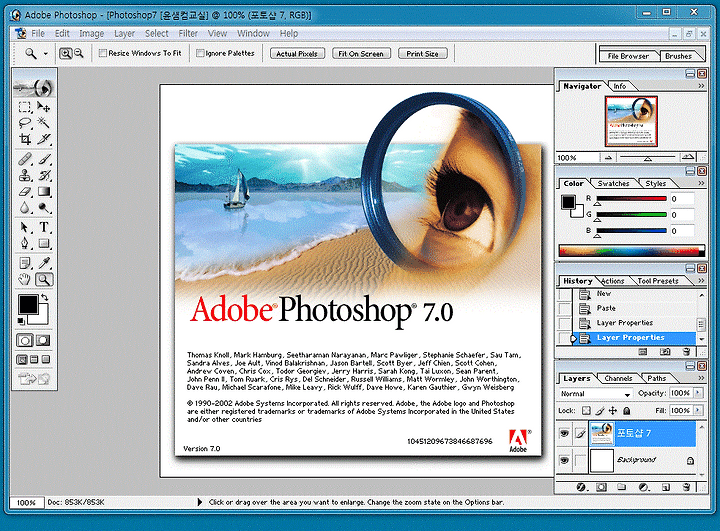The height and width of the screenshot is (531, 720).
Task: Select the Hand tool
Action: click(25, 279)
